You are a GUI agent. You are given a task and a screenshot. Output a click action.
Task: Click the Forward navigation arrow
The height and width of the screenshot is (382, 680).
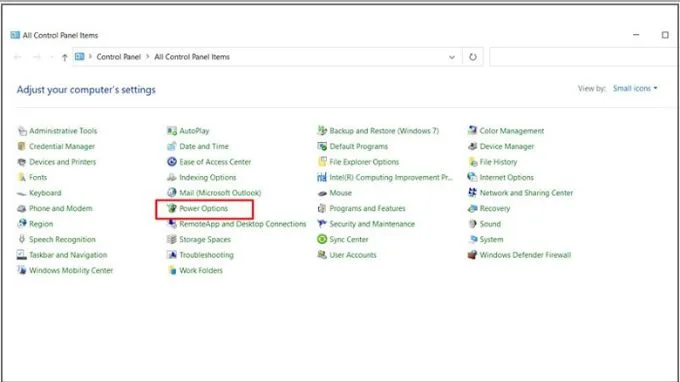(37, 57)
